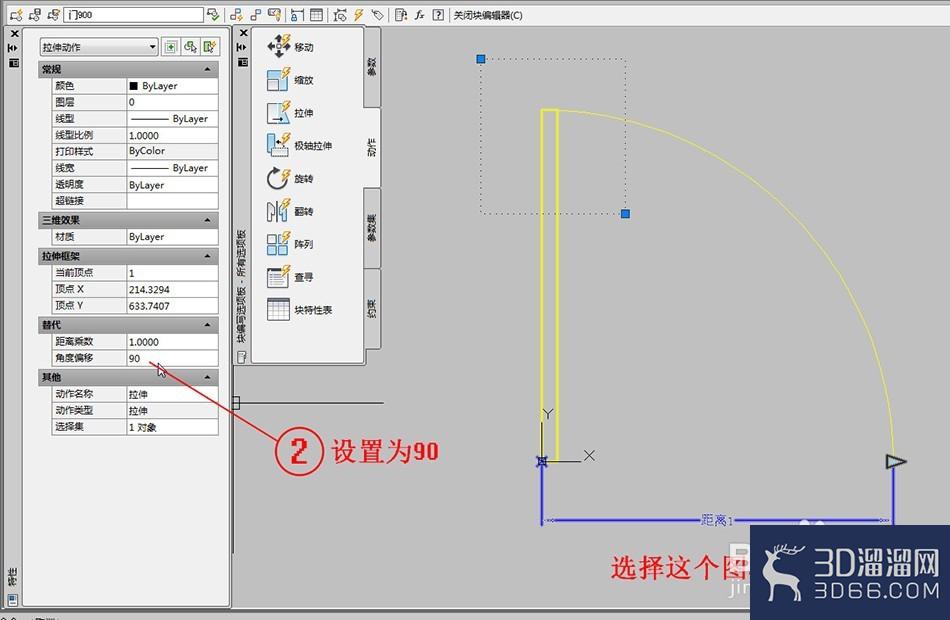Click the Select Objects icon in properties palette

[x=191, y=47]
